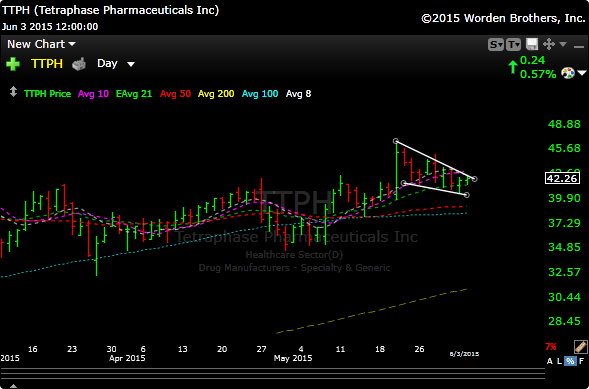Click the small up arrow at bottom-left corner

(x=13, y=386)
